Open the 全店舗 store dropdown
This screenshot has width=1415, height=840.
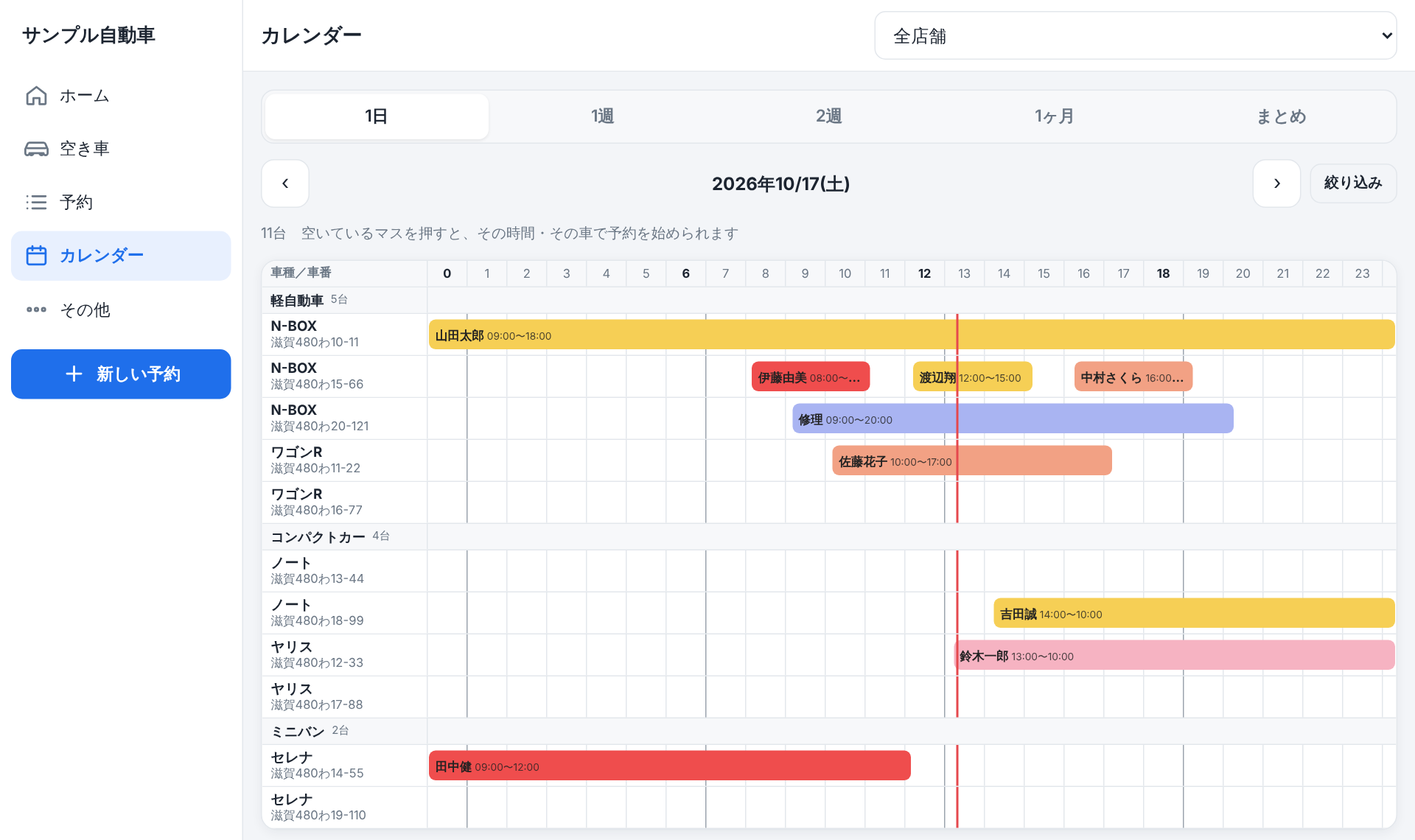tap(1135, 35)
